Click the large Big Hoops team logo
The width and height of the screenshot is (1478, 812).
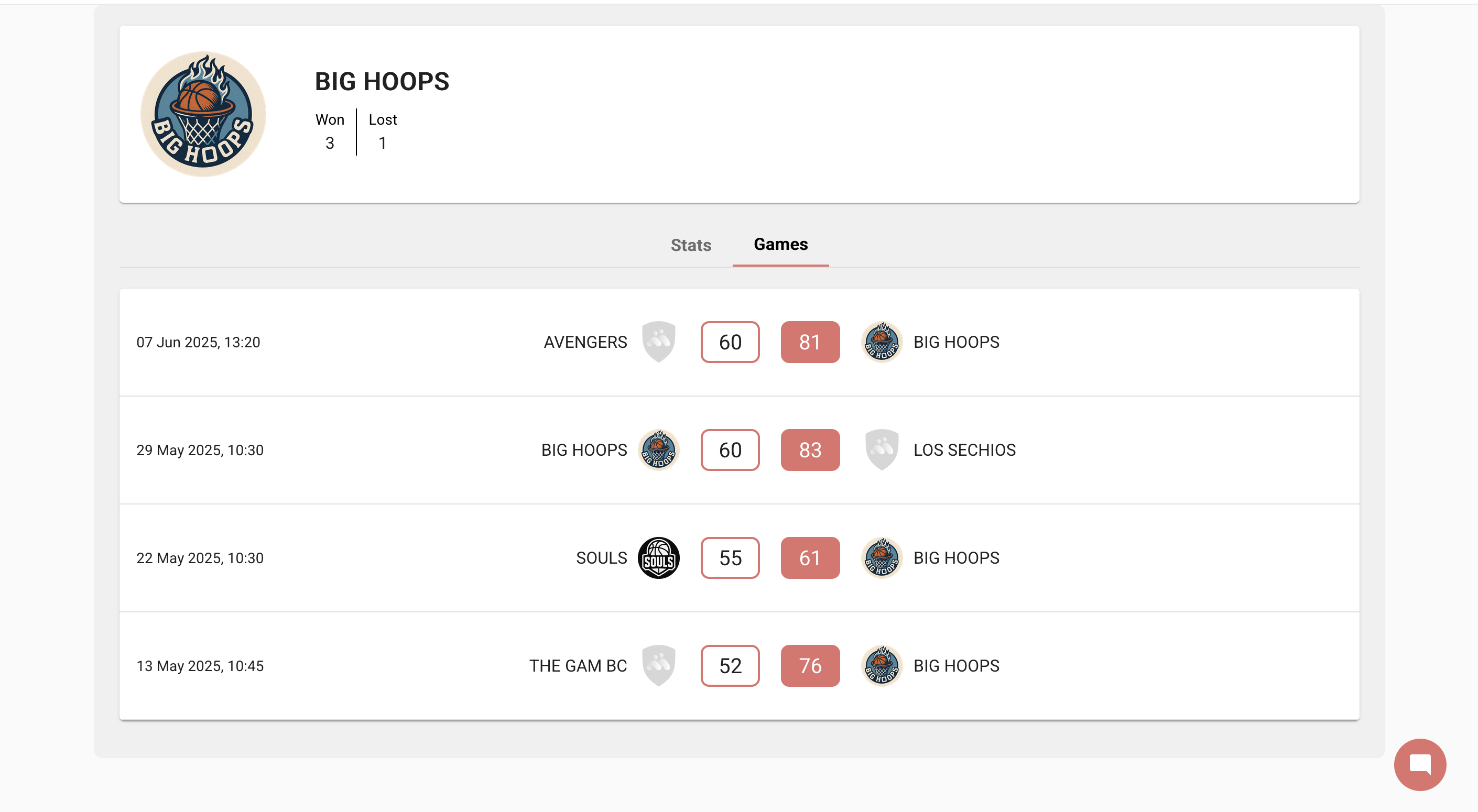pos(203,114)
